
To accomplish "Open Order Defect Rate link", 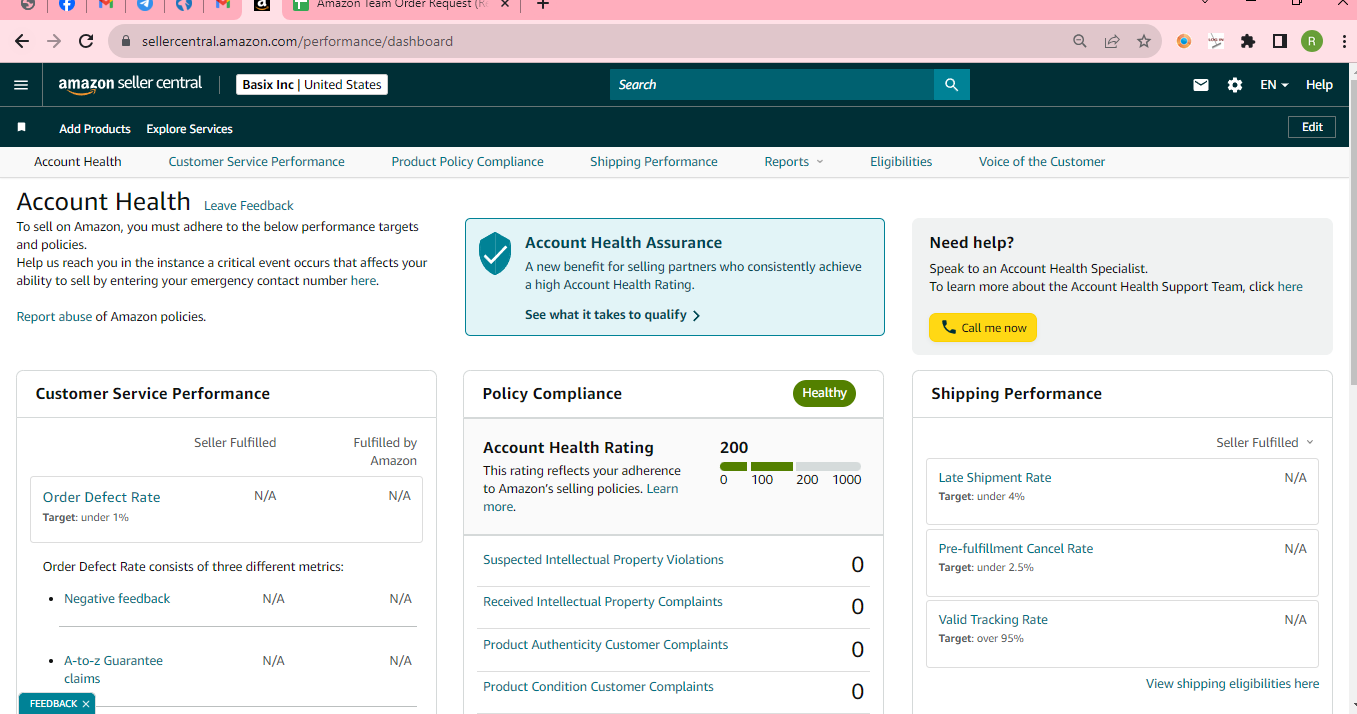I will (x=101, y=497).
